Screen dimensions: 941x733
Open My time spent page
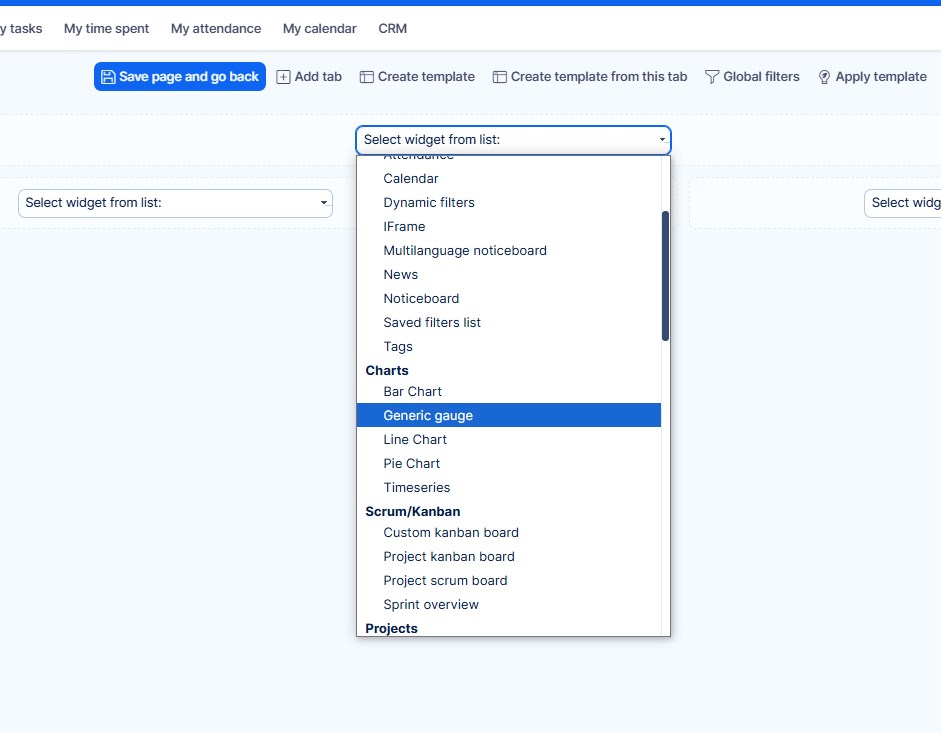click(106, 29)
